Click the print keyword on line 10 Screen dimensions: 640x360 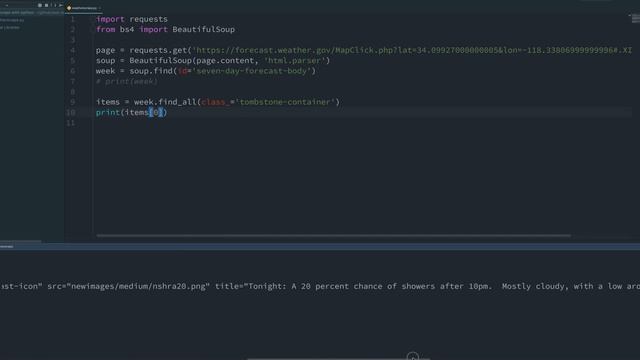[108, 112]
